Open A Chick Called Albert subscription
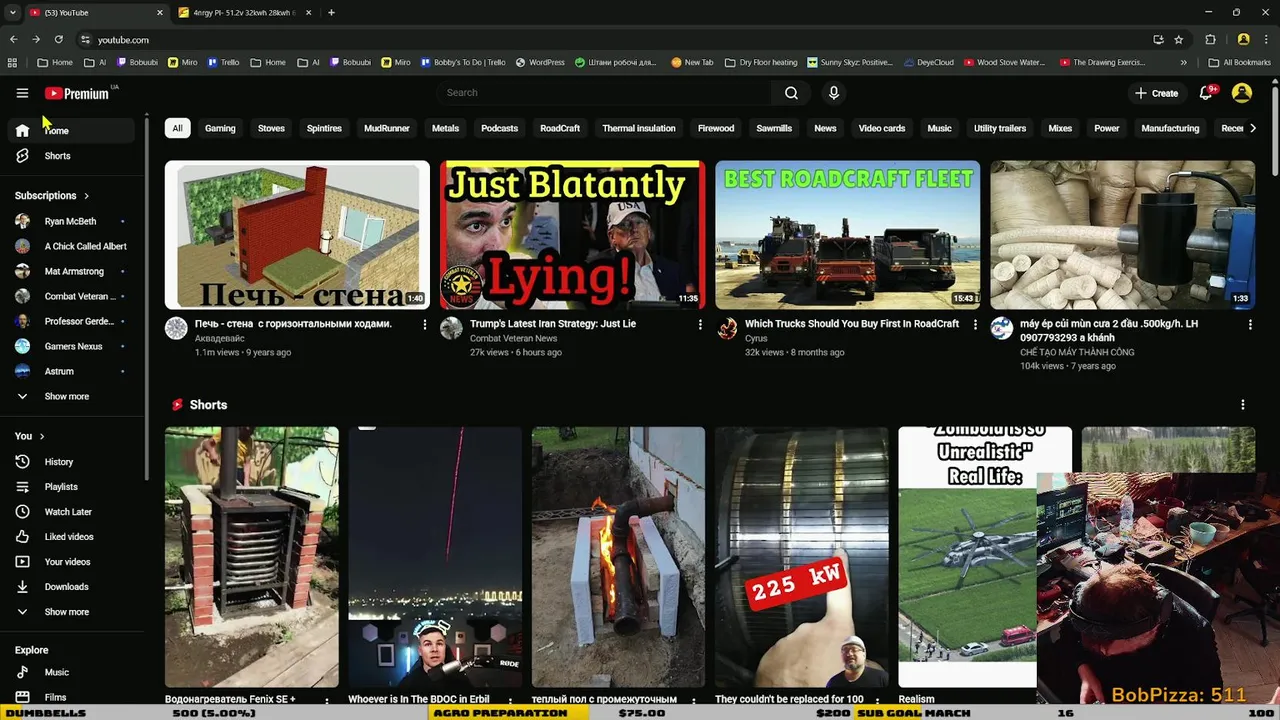 [x=72, y=246]
